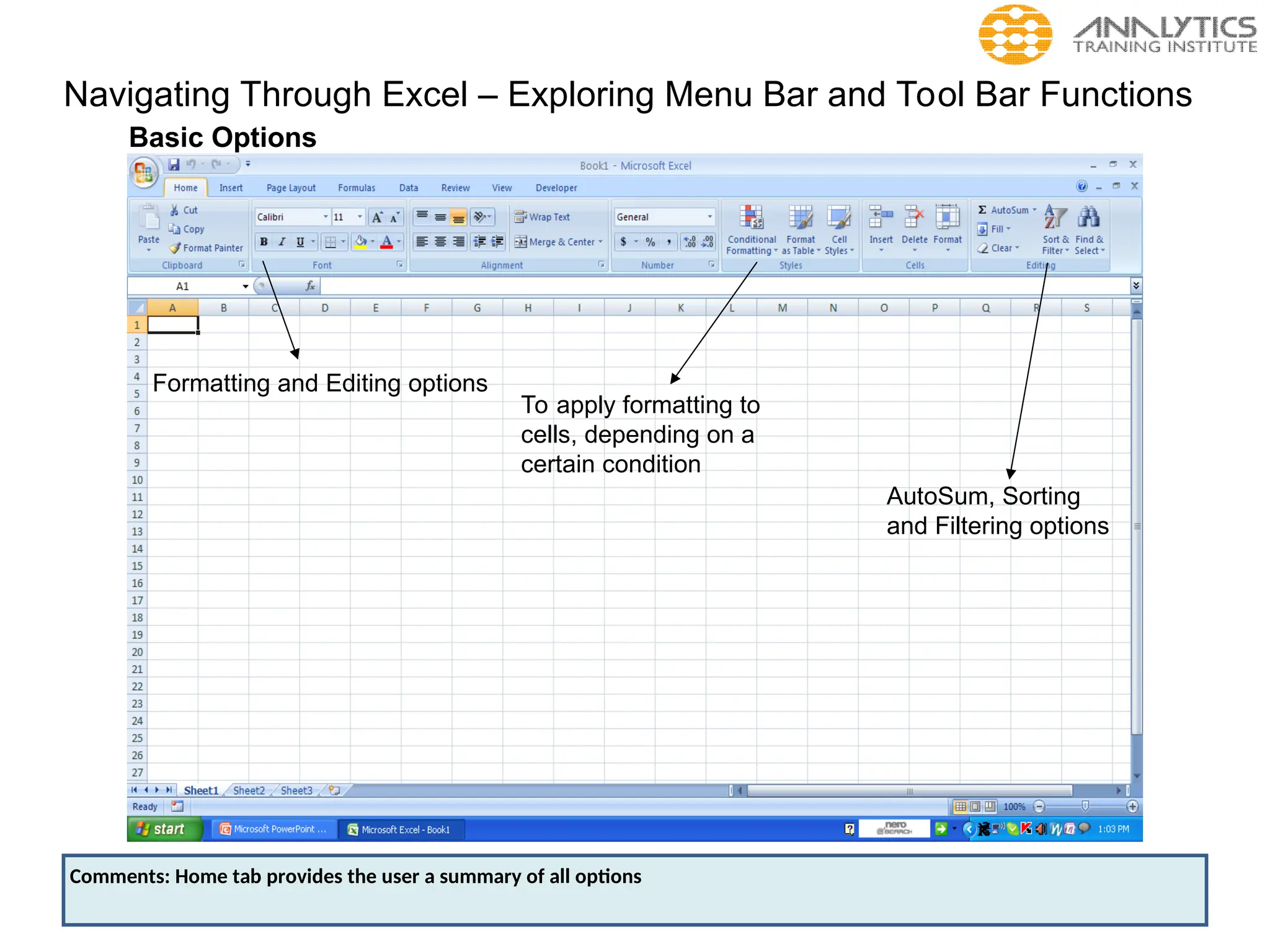The height and width of the screenshot is (952, 1270).
Task: Switch to the Data tab
Action: point(409,188)
